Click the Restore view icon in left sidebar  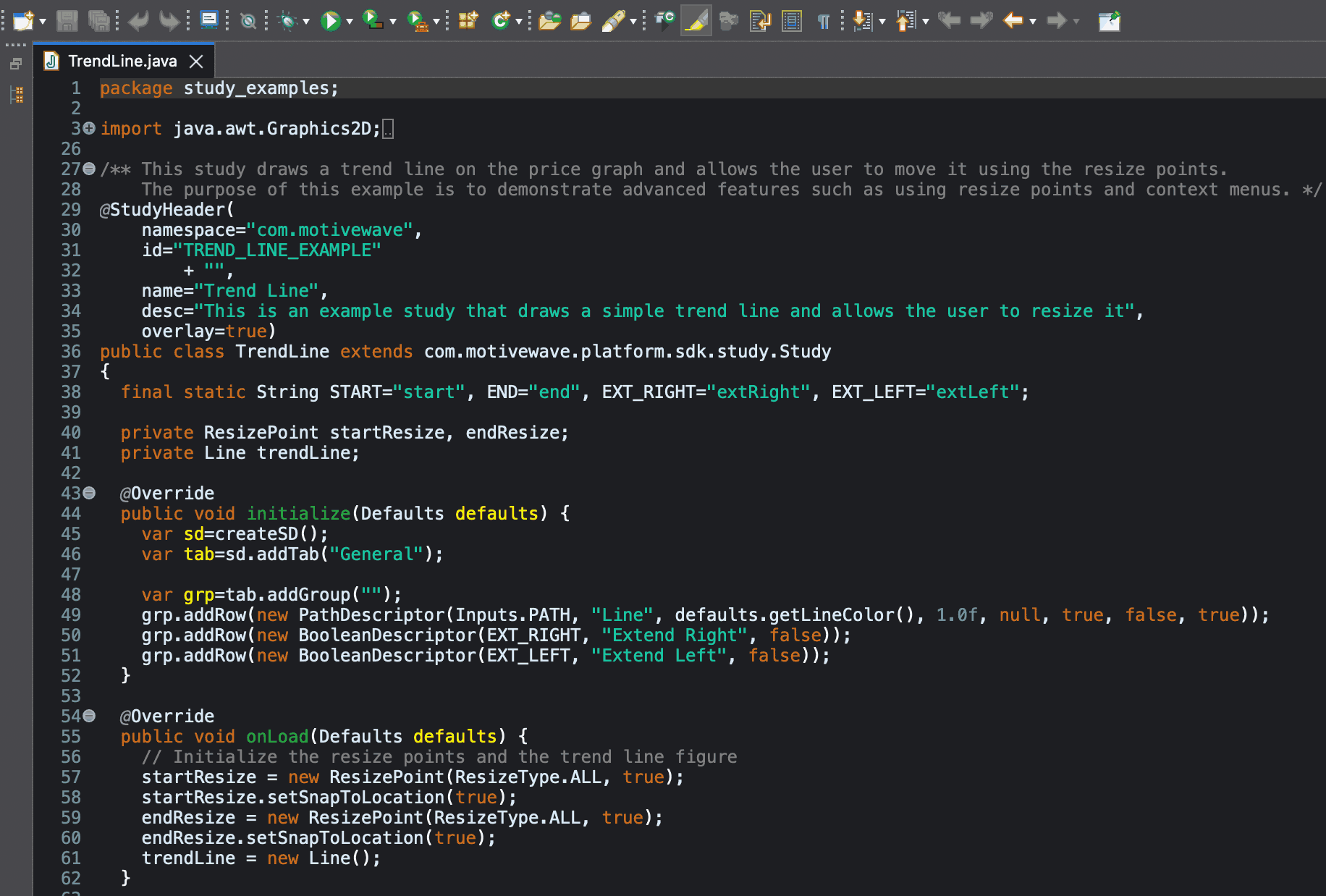click(16, 64)
